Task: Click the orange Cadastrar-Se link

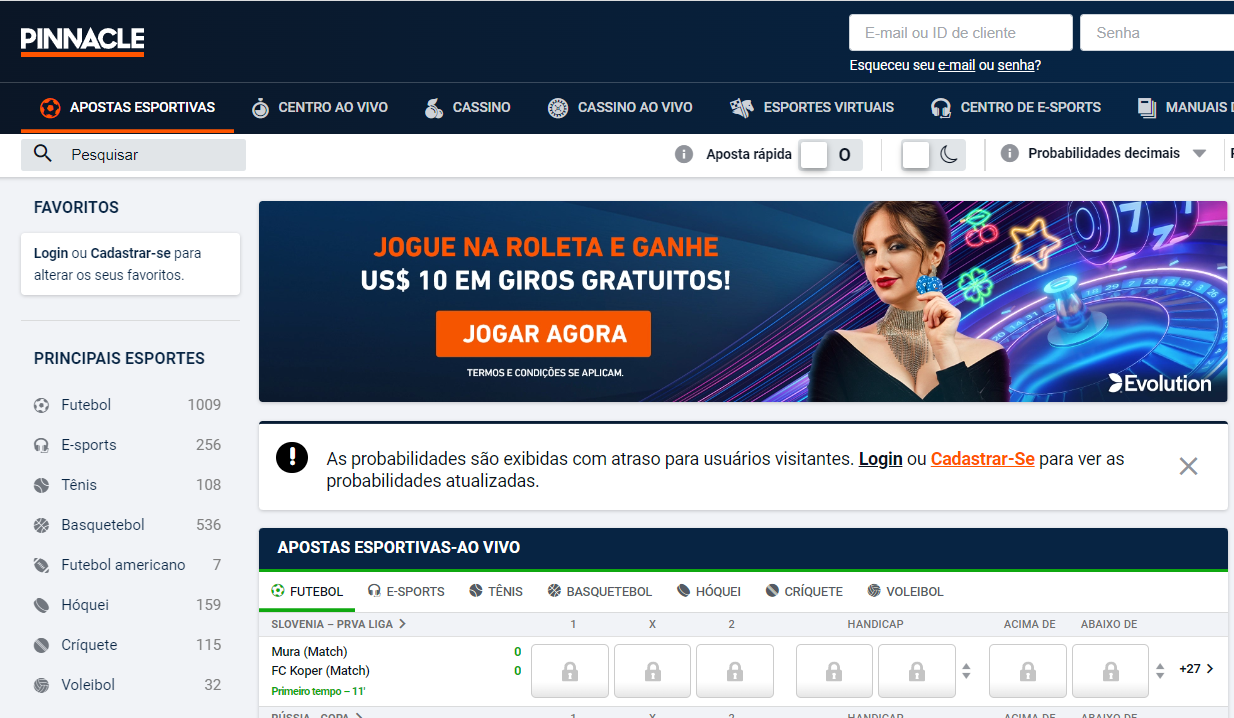Action: click(x=982, y=459)
